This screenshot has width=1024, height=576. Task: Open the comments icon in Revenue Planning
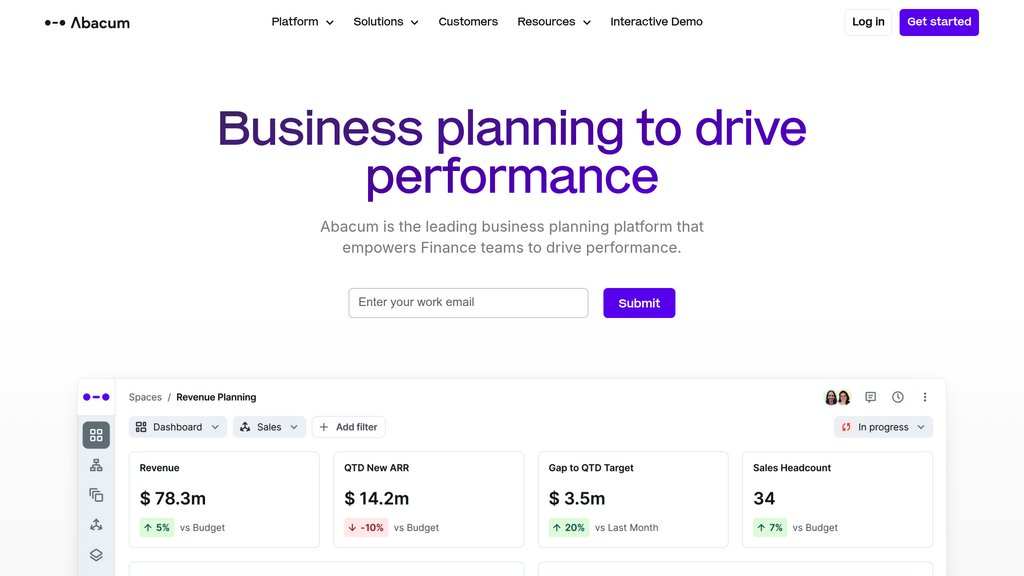click(x=871, y=397)
